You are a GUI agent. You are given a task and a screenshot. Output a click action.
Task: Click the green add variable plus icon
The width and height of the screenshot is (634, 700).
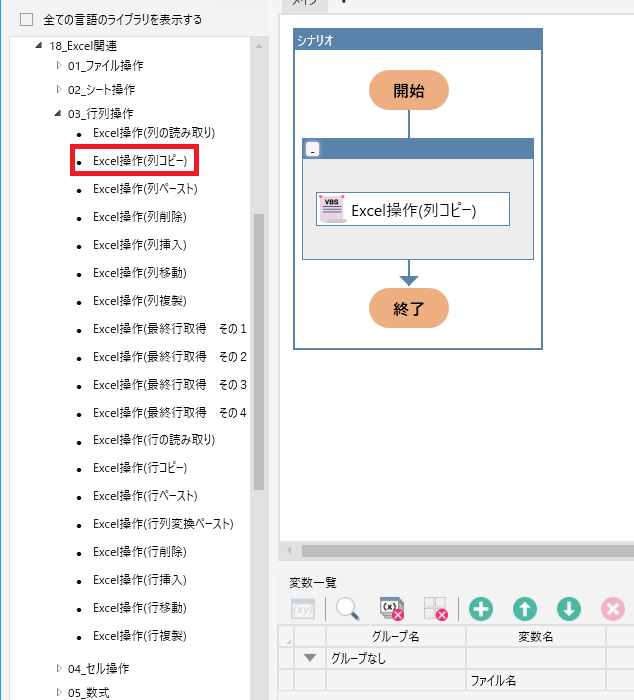pyautogui.click(x=481, y=609)
